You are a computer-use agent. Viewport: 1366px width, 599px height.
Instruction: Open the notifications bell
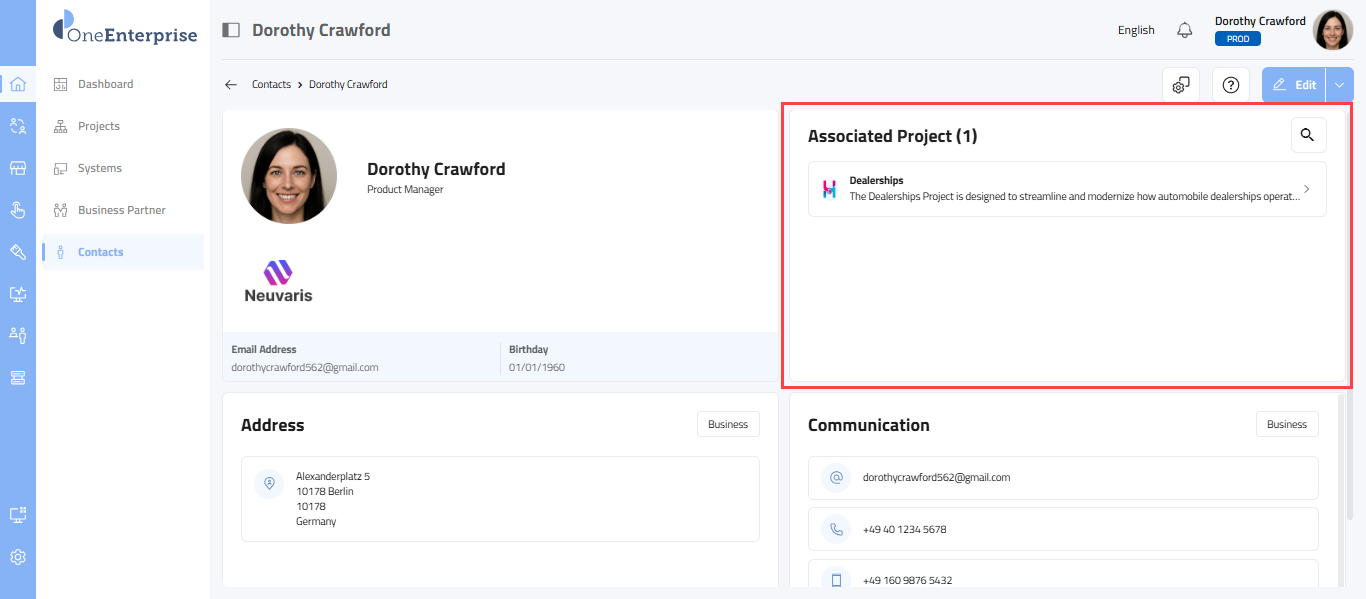[1185, 30]
